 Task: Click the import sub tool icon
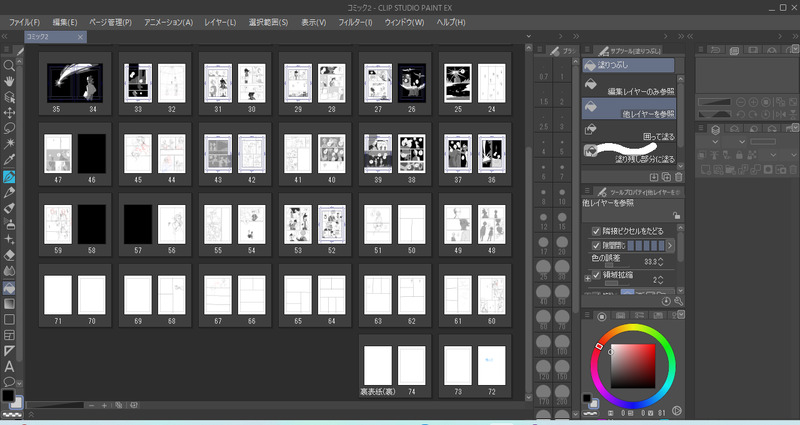coord(654,177)
